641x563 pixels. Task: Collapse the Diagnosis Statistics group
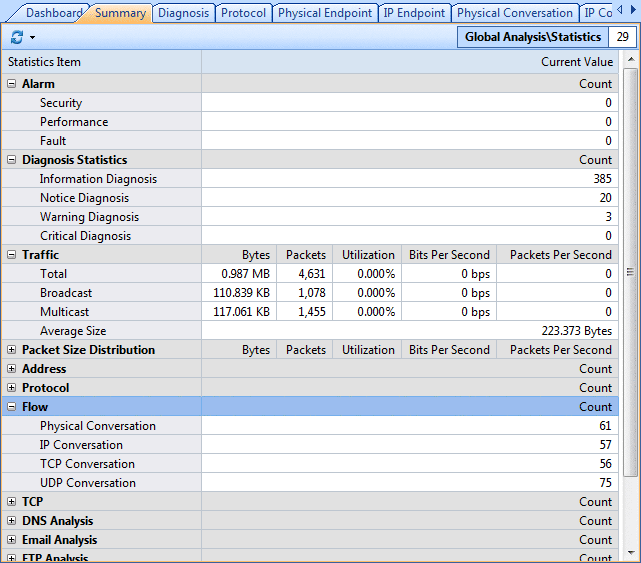(x=11, y=160)
